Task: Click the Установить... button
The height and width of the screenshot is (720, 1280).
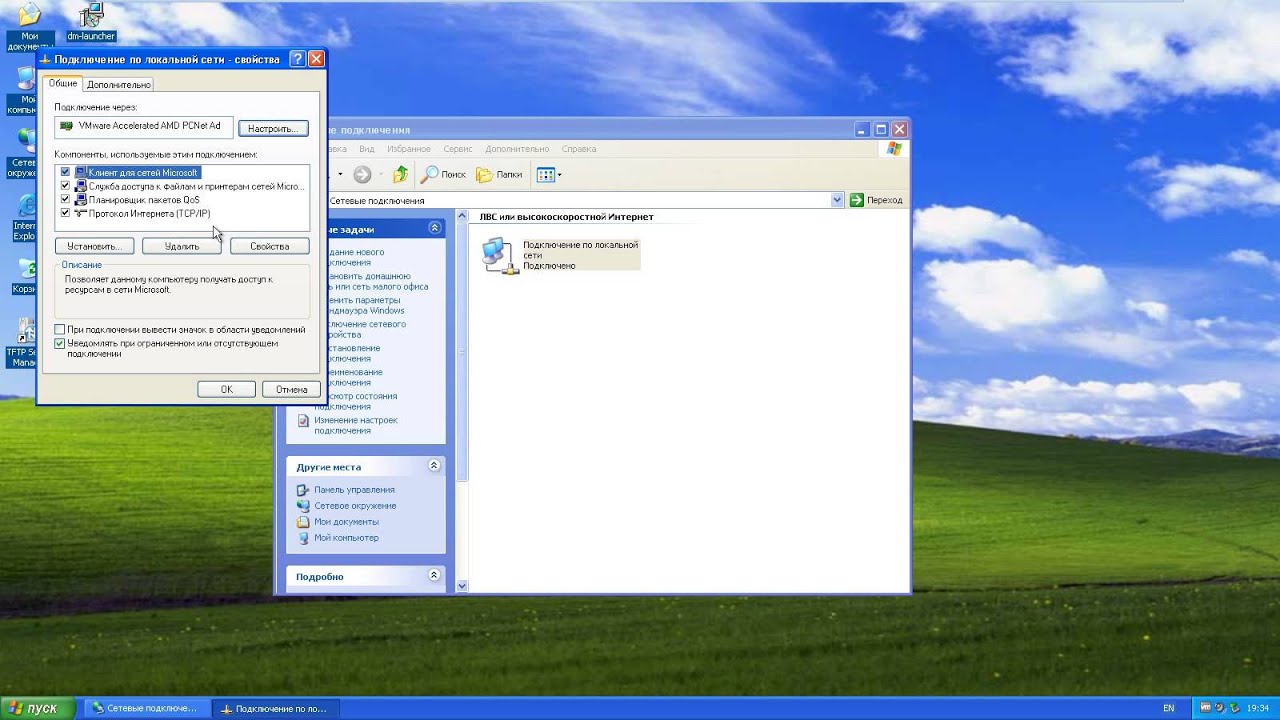Action: tap(94, 246)
